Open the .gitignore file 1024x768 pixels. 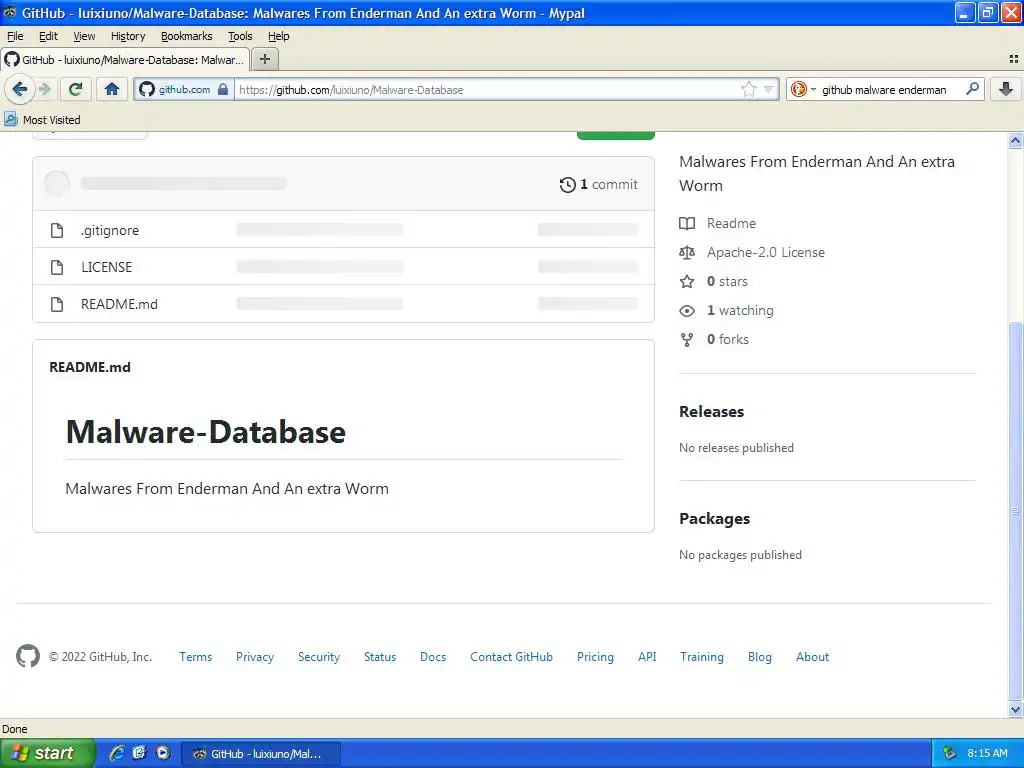(110, 230)
